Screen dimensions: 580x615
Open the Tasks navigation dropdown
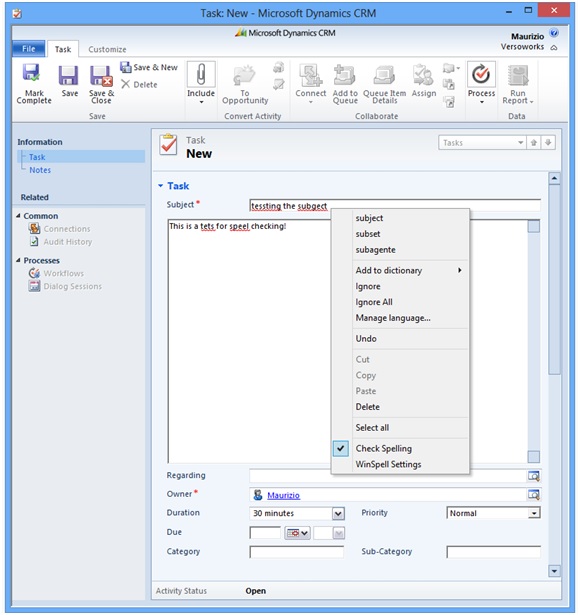(482, 143)
